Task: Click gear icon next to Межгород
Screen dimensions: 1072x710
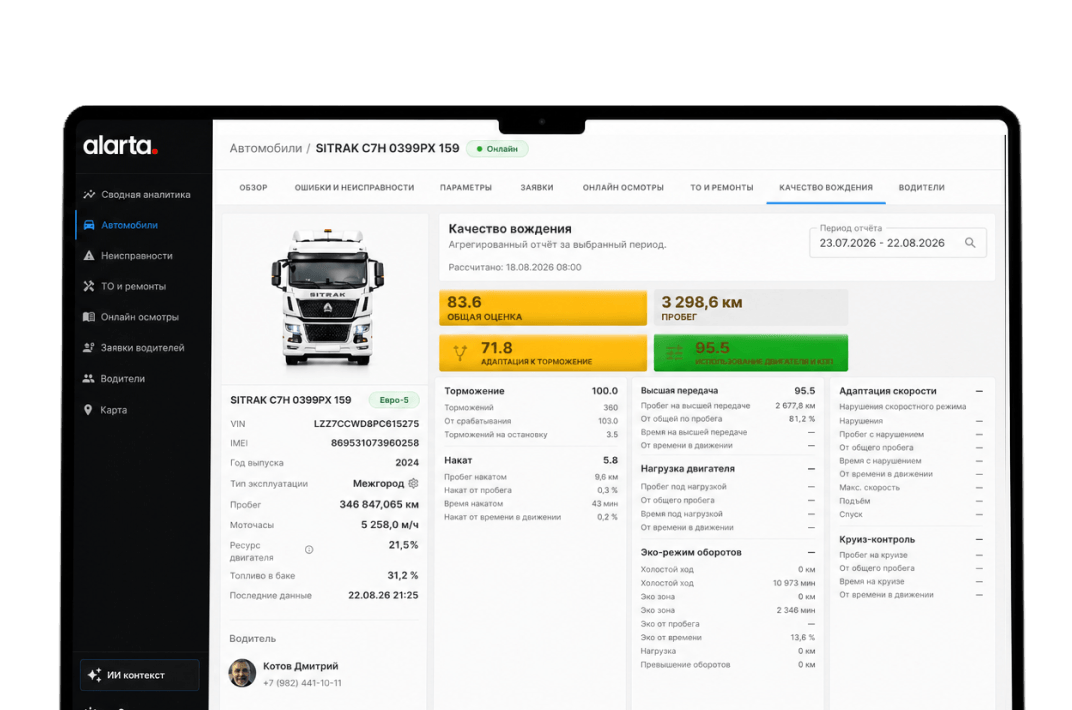Action: coord(413,483)
